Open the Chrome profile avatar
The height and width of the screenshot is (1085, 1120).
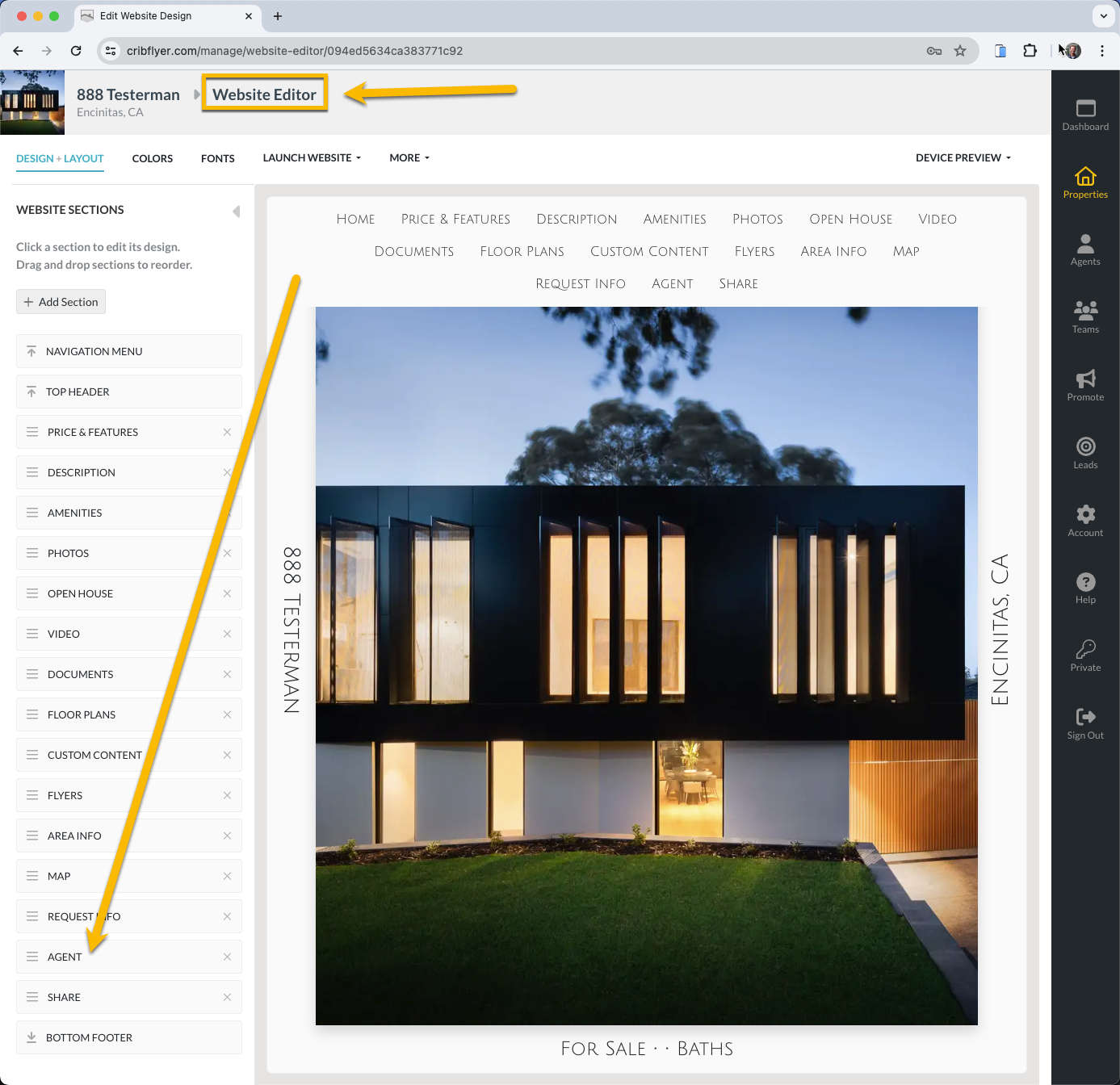(1072, 51)
